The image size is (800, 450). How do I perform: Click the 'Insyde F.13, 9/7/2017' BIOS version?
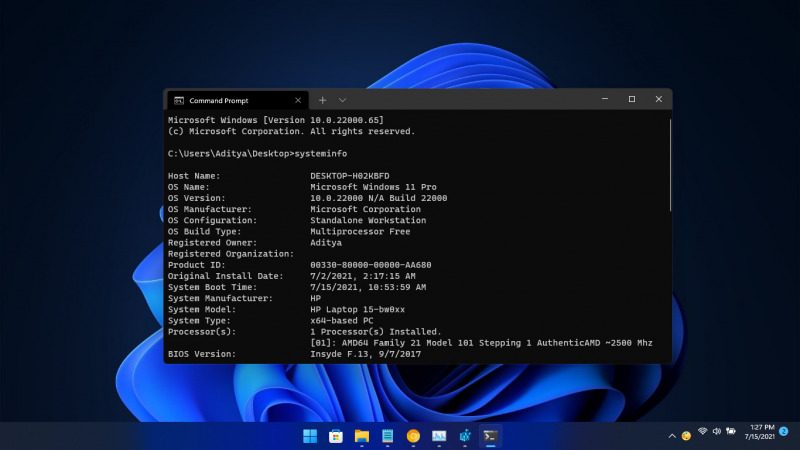[x=366, y=354]
